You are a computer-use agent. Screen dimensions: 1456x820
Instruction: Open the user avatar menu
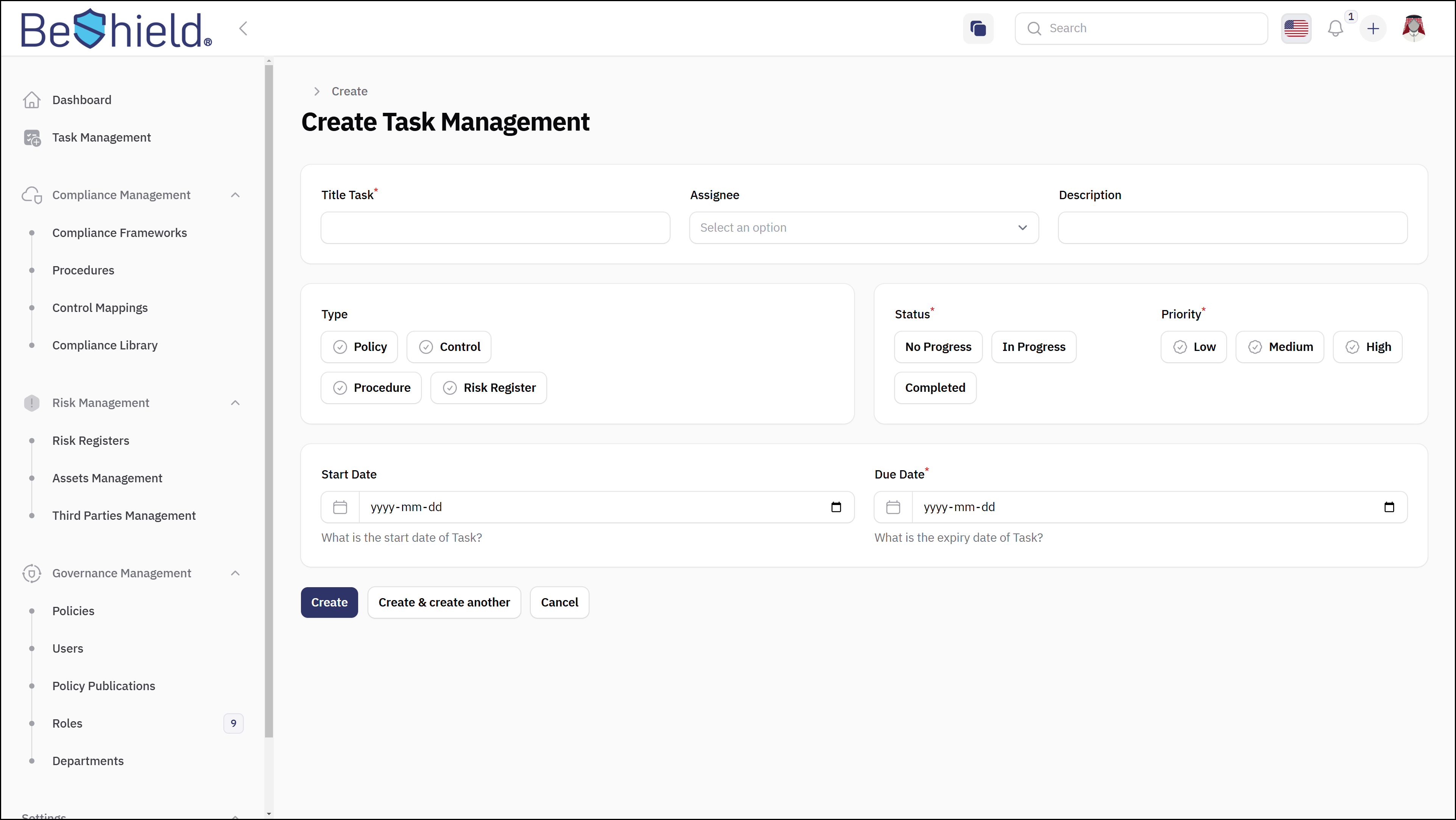(1414, 28)
